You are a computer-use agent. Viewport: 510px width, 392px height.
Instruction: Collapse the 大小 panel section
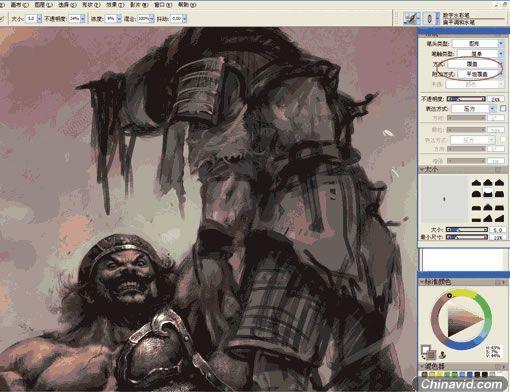[x=421, y=170]
